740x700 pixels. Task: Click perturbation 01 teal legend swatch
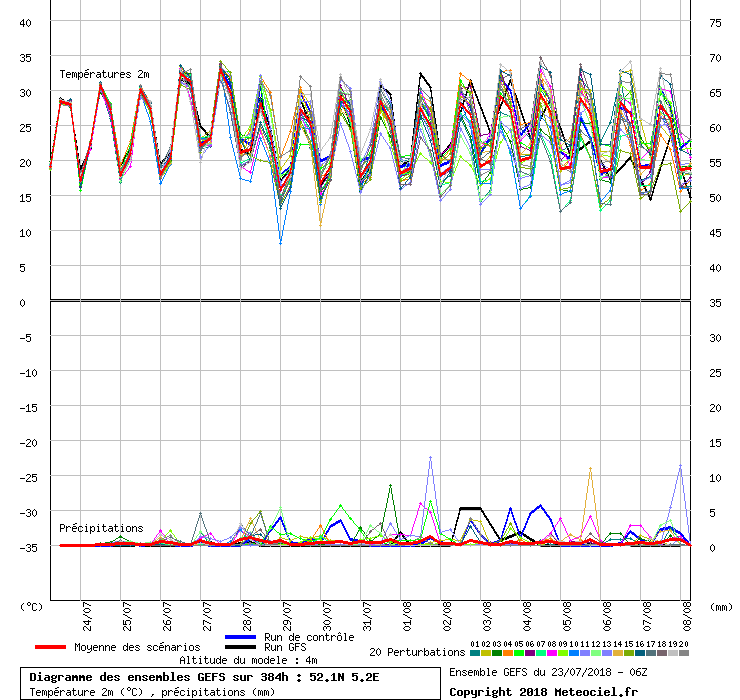[x=475, y=653]
